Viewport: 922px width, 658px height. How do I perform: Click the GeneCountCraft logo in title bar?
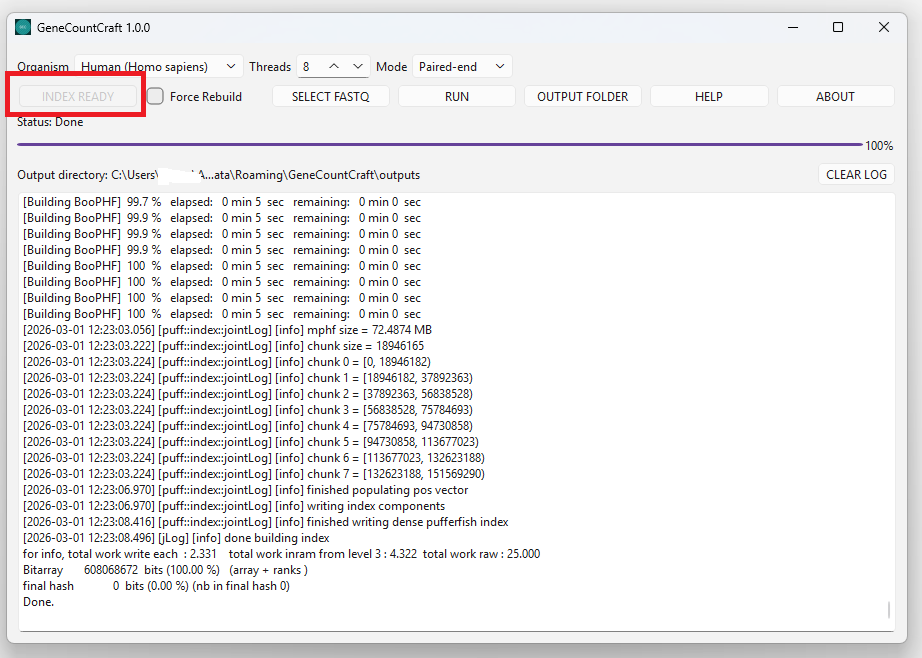point(23,27)
